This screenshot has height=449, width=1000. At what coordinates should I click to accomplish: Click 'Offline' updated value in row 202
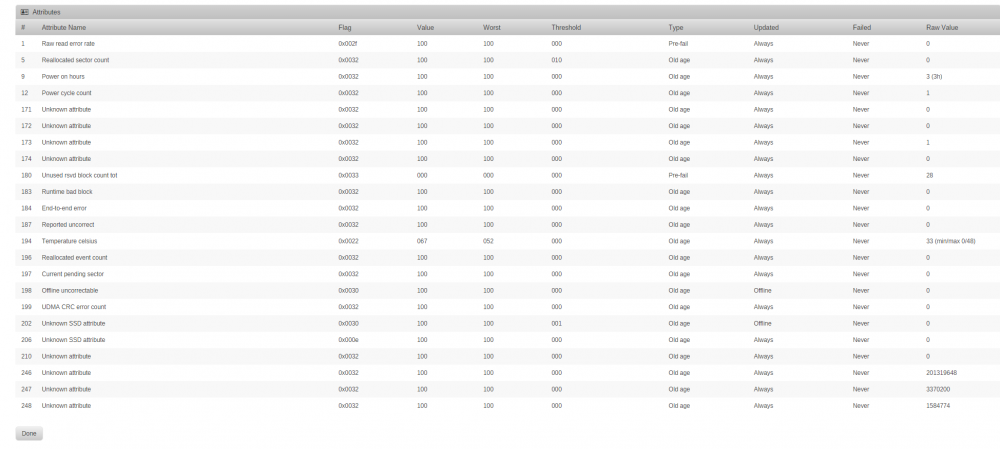point(762,323)
